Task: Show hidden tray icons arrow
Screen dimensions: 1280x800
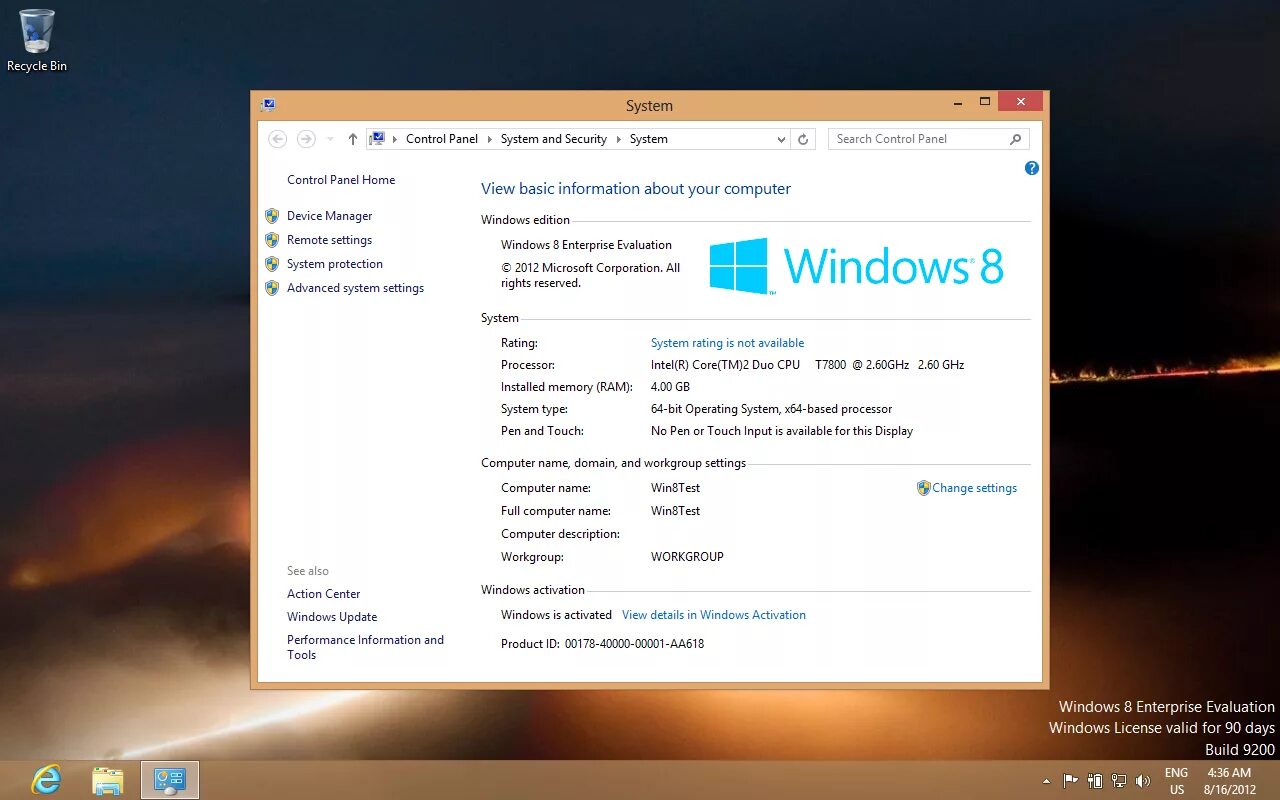Action: [x=1046, y=781]
